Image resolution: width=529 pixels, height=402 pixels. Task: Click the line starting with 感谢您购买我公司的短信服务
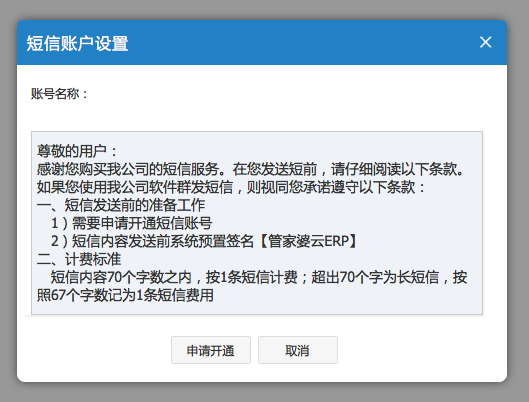click(250, 169)
